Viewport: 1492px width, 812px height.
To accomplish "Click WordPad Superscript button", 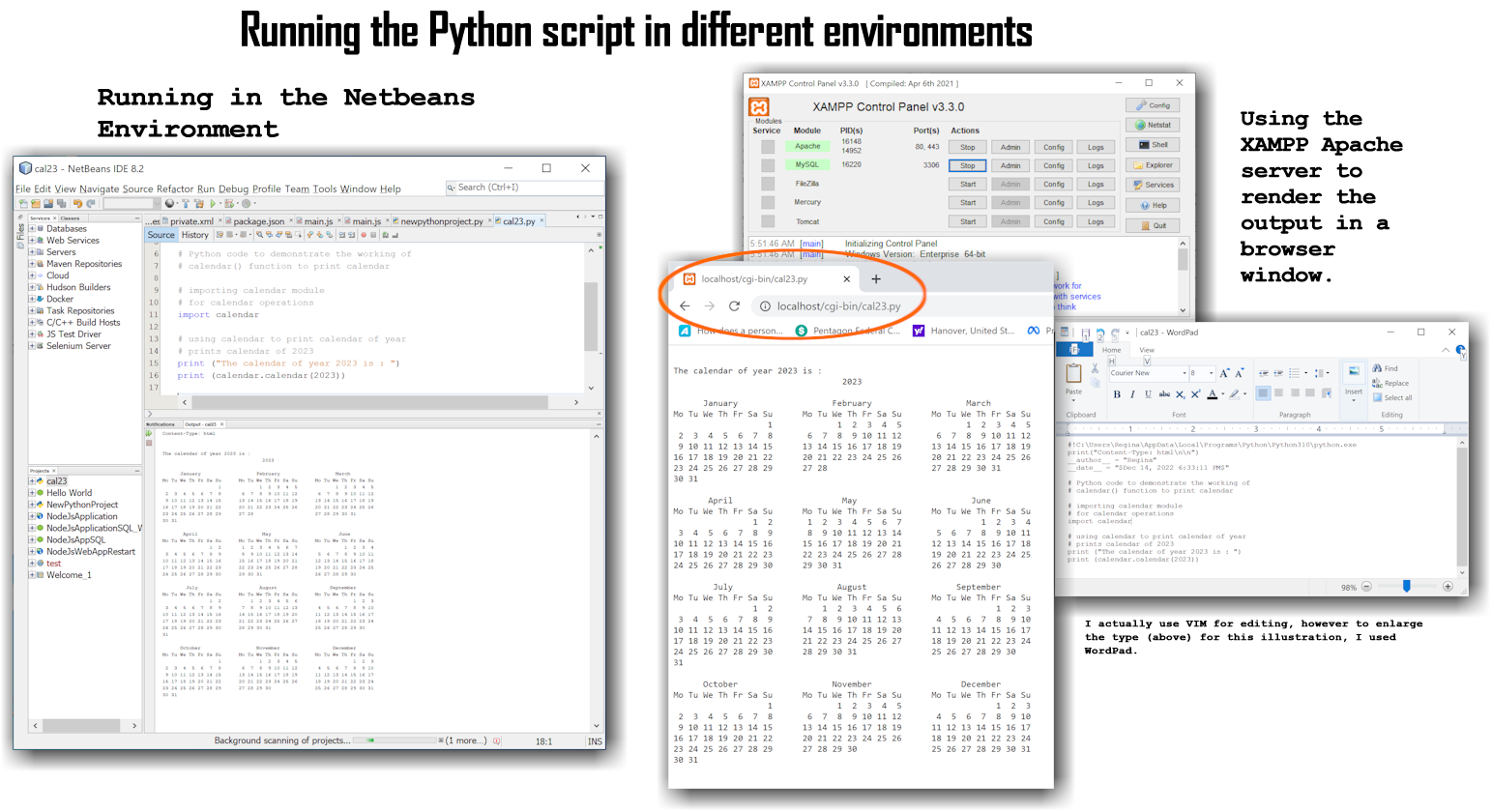I will click(x=1195, y=394).
